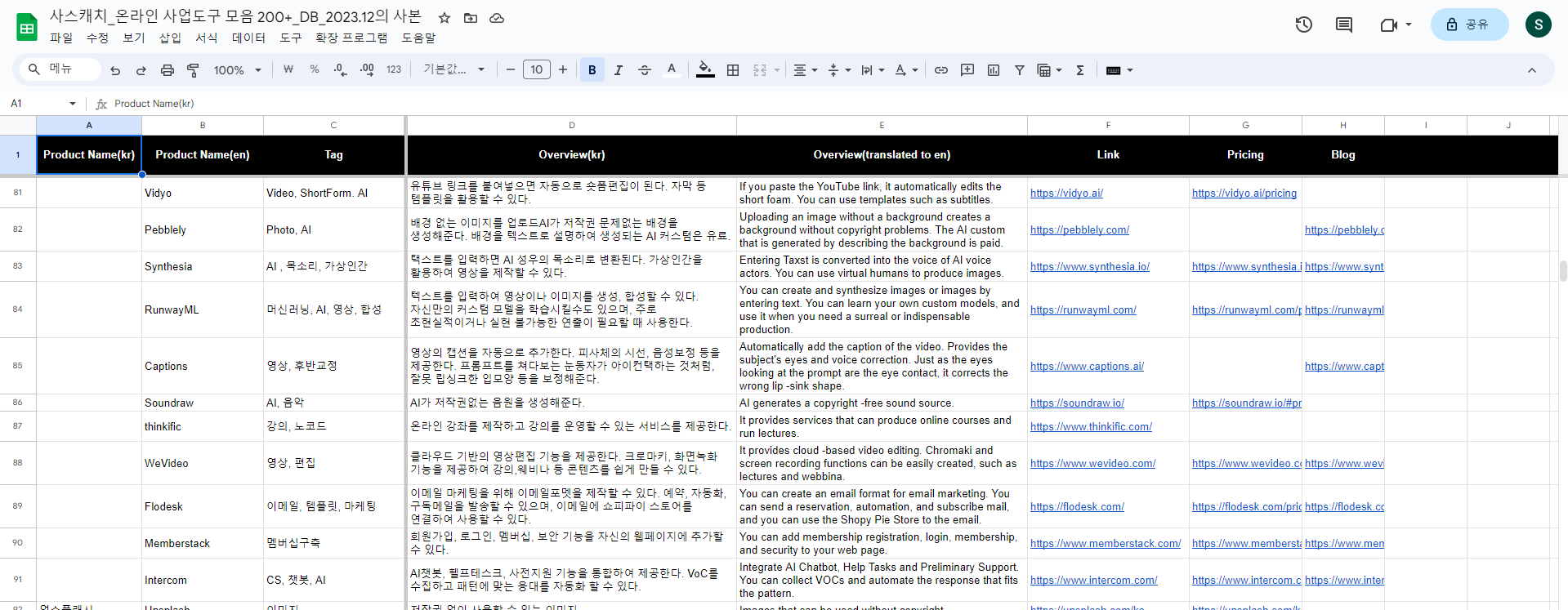Open the borders tool
This screenshot has height=610, width=1568.
point(733,70)
